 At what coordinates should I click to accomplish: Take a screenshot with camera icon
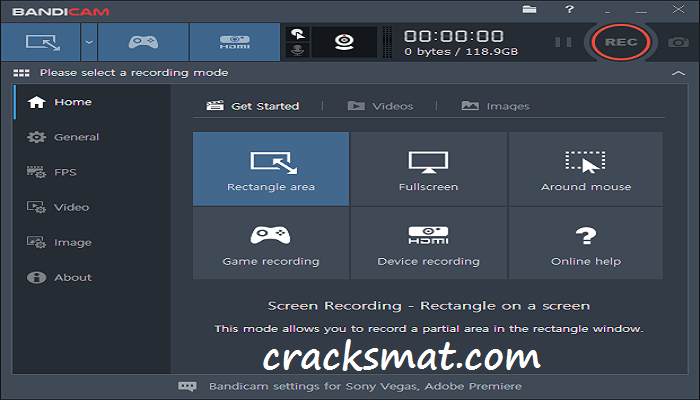(x=678, y=42)
